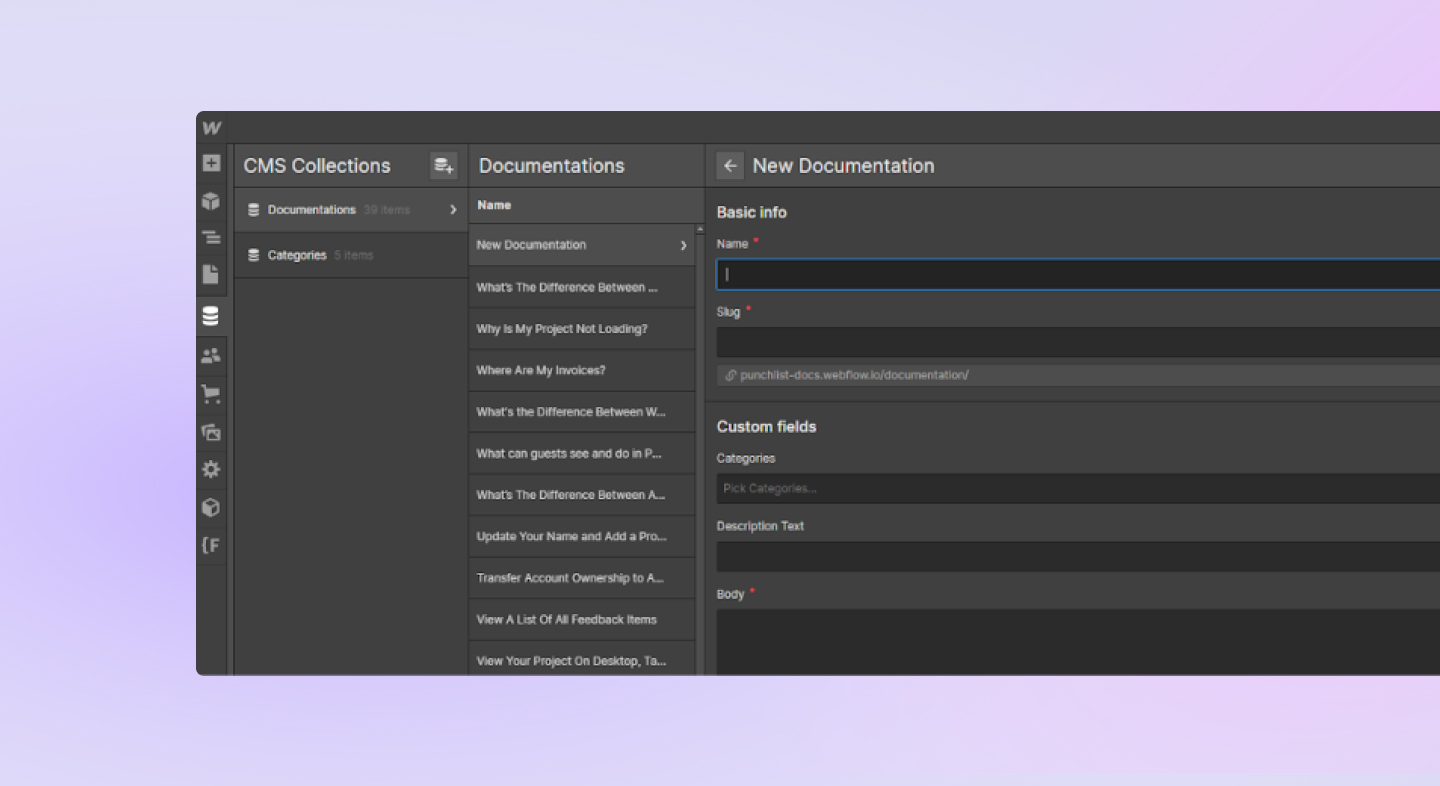Create a new collection with the database-plus icon
Screen dimensions: 1440x786
click(443, 165)
